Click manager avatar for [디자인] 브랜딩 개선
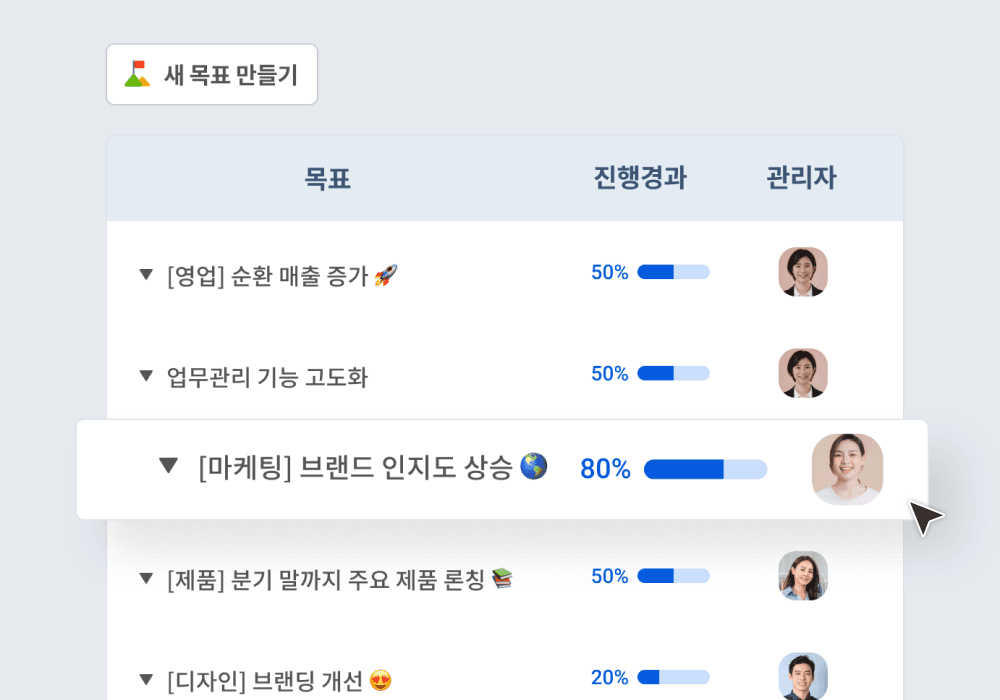 (803, 676)
